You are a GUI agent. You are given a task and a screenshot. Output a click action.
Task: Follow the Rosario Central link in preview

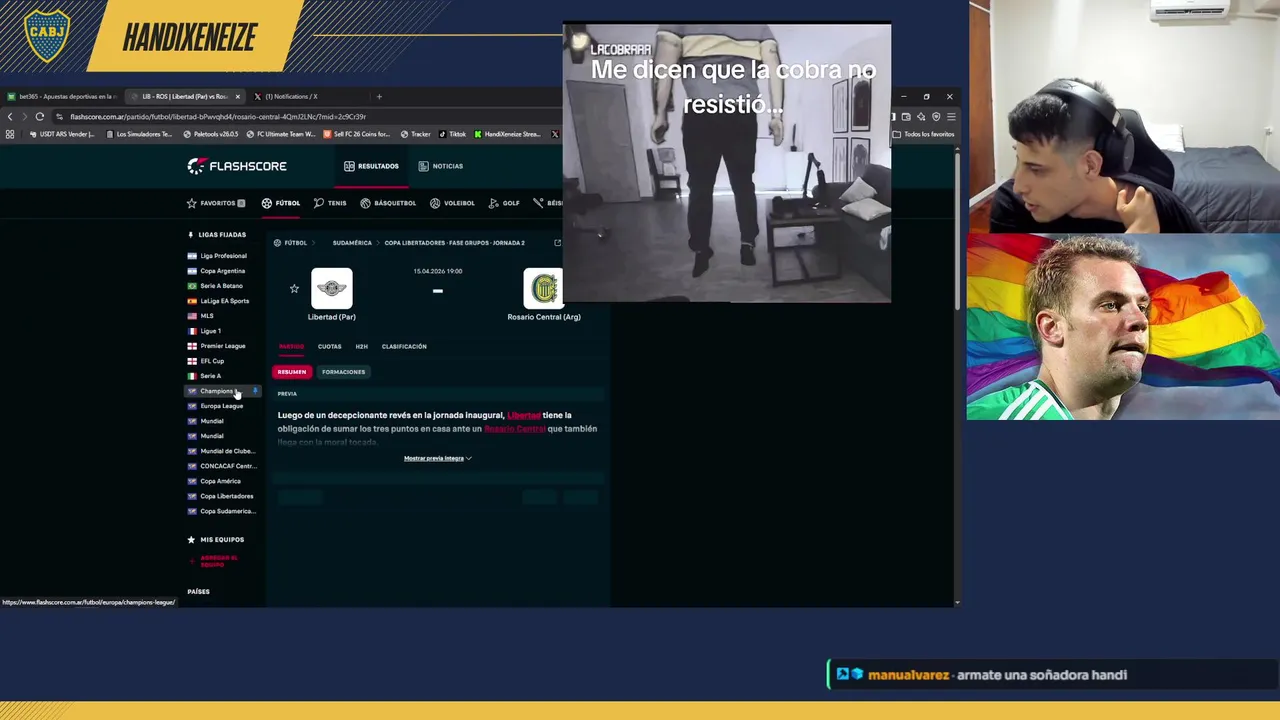tap(515, 429)
